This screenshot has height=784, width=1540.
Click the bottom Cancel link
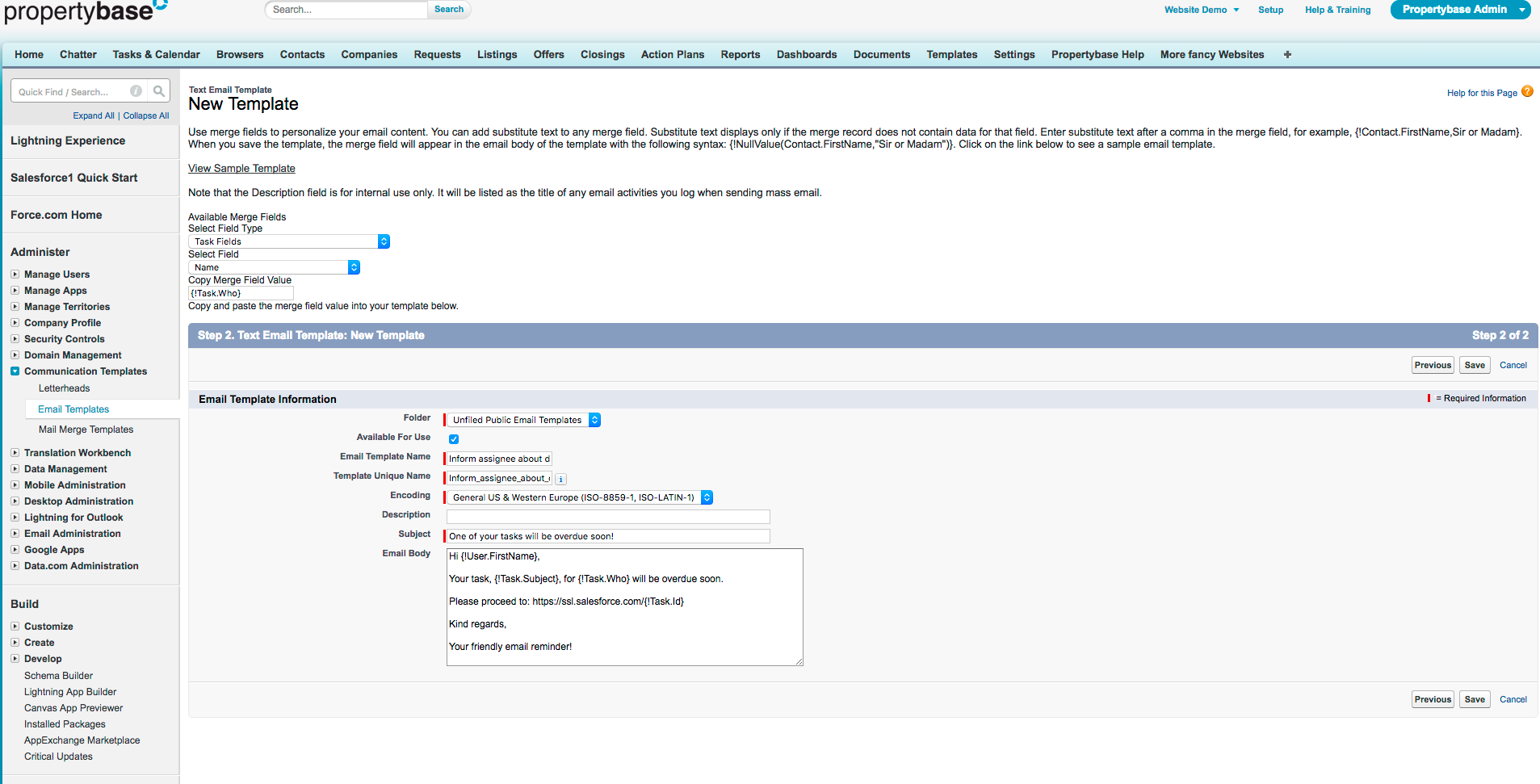pyautogui.click(x=1513, y=699)
